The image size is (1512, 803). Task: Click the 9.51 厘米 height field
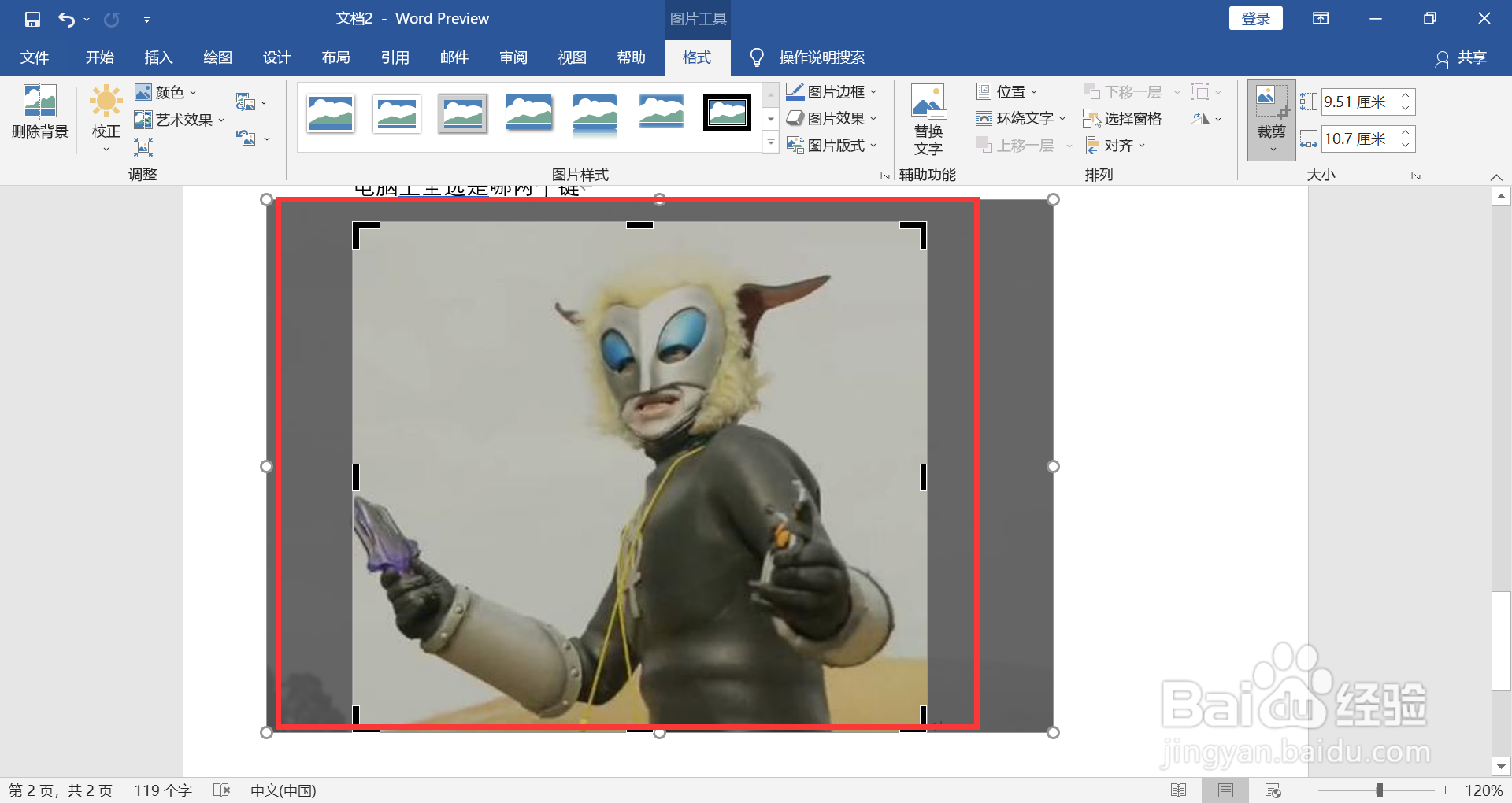1358,102
